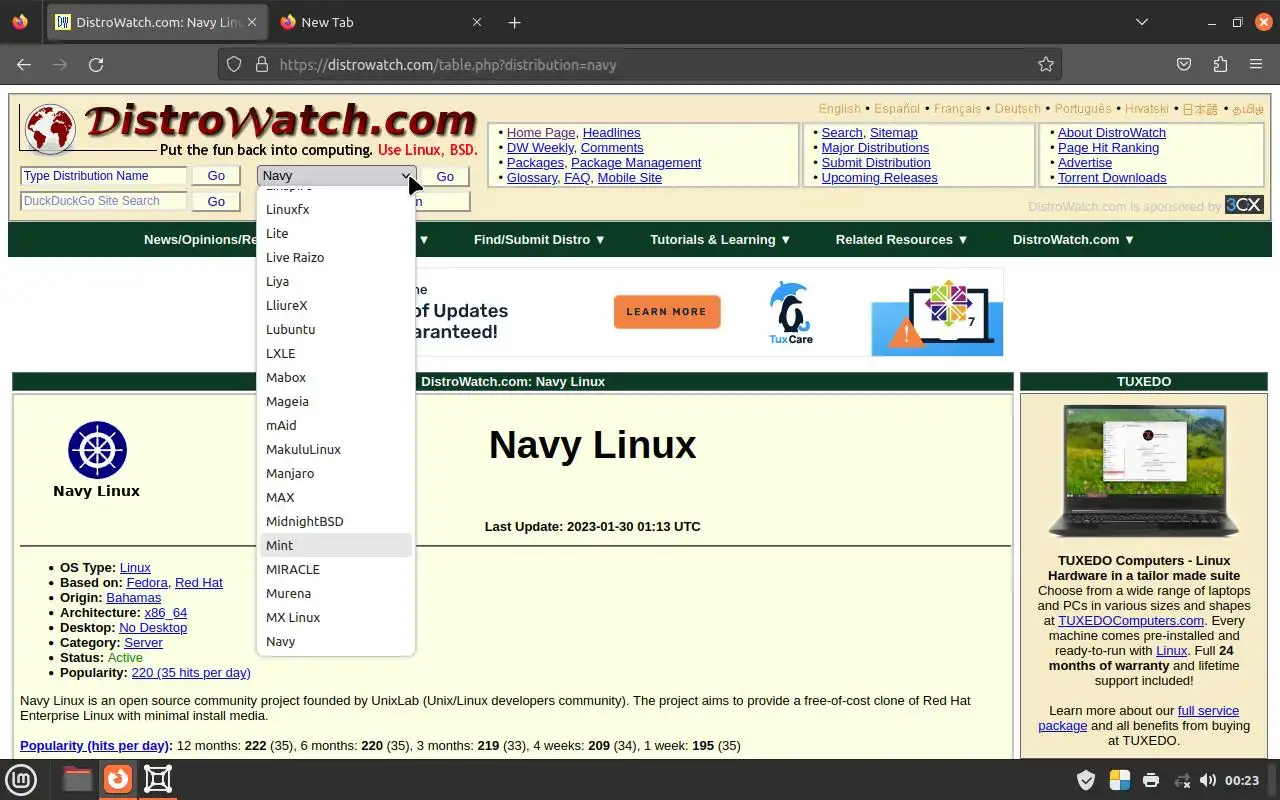Follow the Red Hat based-on link
Viewport: 1280px width, 800px height.
click(199, 582)
